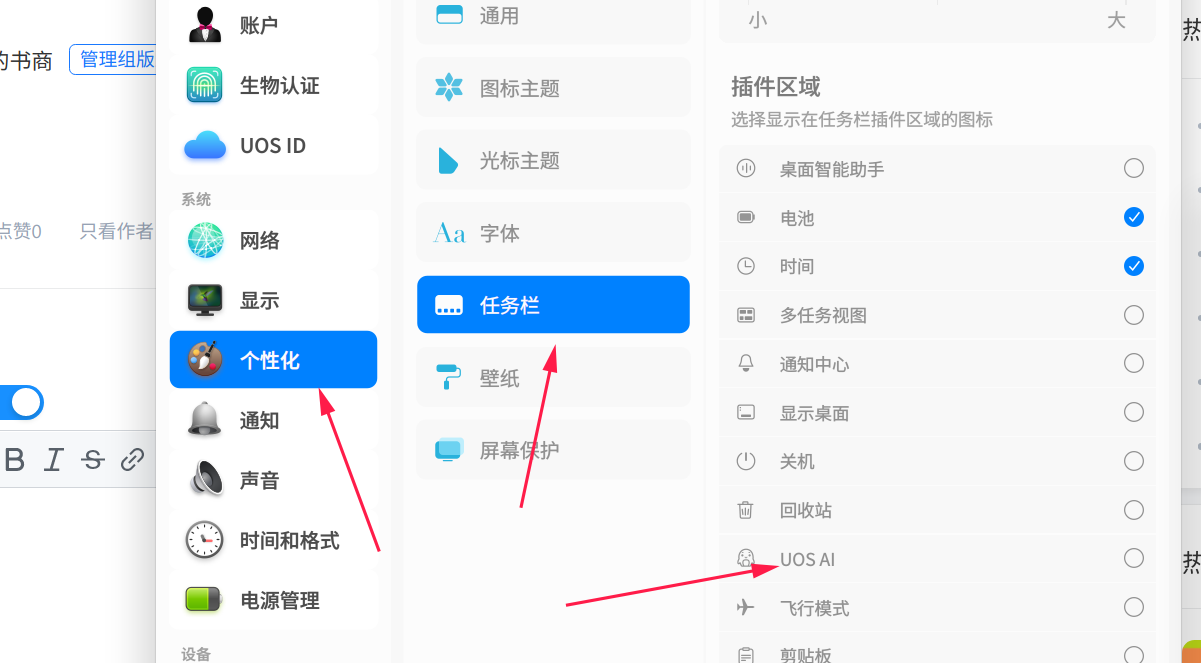Select 个性化 in the settings sidebar
The image size is (1201, 663).
[273, 360]
